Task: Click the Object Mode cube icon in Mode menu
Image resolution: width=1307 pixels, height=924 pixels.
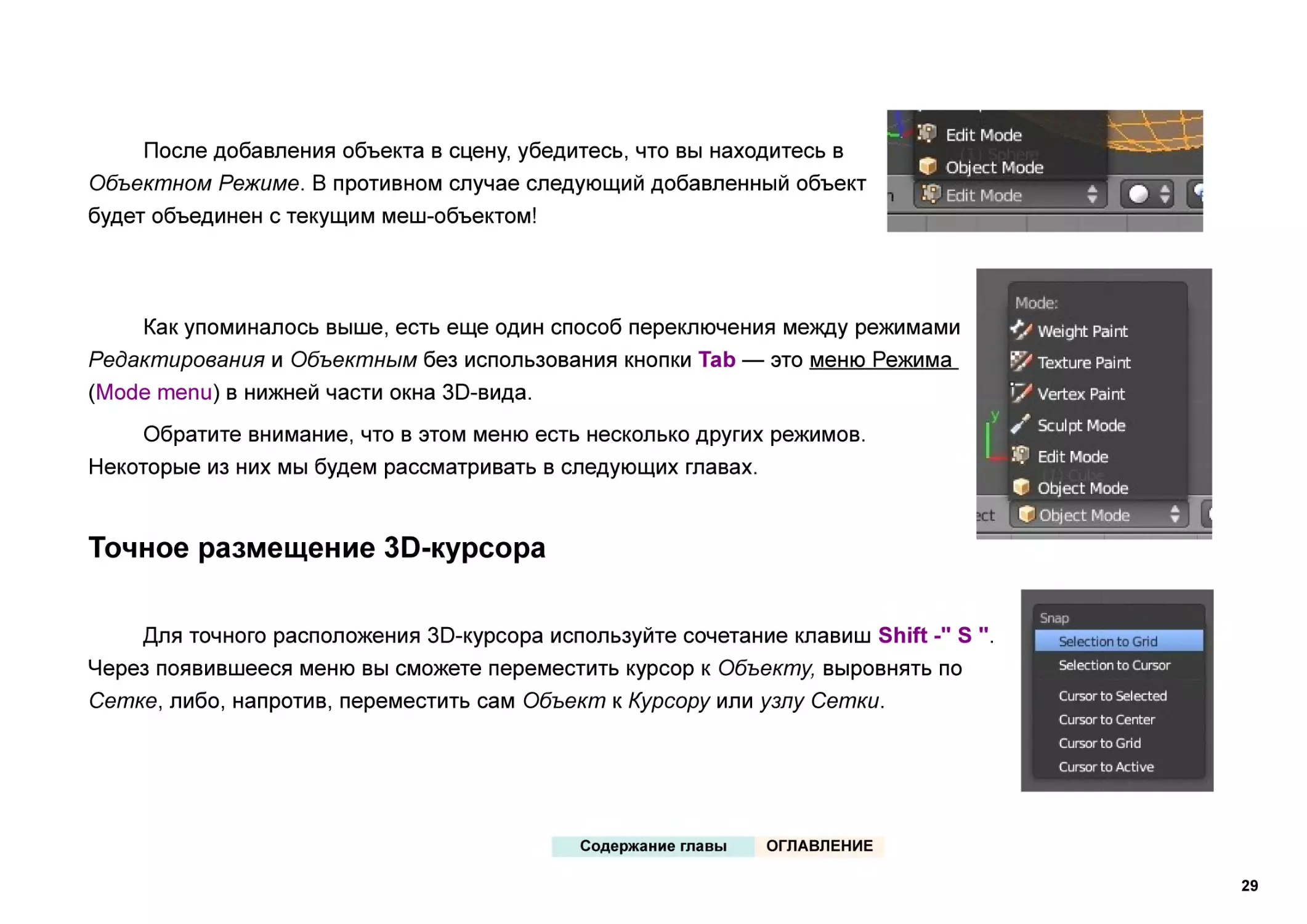Action: click(x=1021, y=487)
